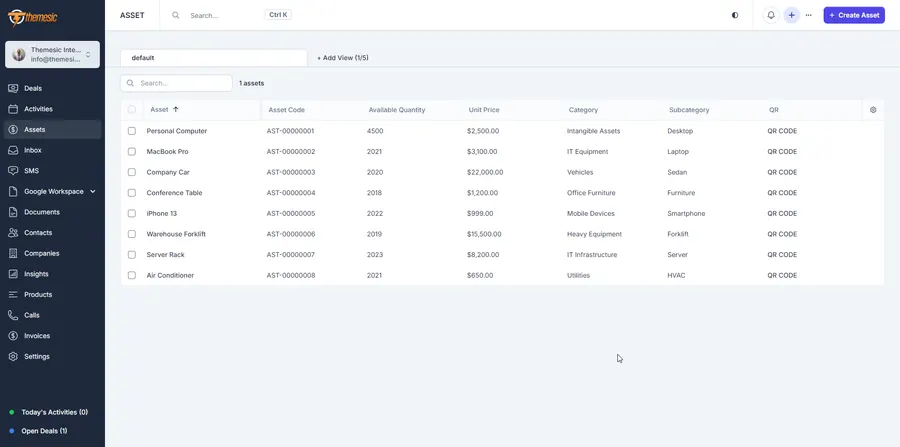Screen dimensions: 900x447
Task: Focus the assets table search field
Action: click(176, 83)
